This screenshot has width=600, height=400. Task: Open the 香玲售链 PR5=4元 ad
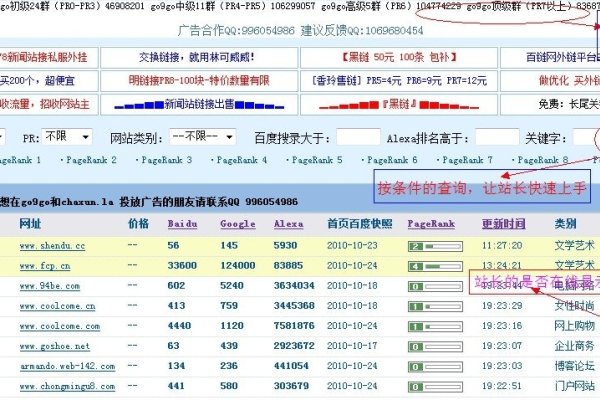click(x=399, y=81)
